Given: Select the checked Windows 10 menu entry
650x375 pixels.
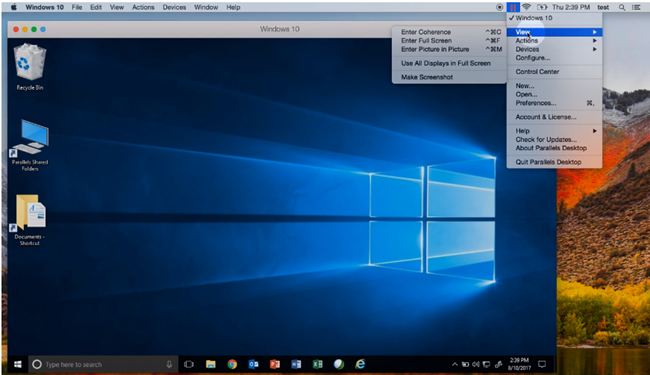Looking at the screenshot, I should pyautogui.click(x=554, y=18).
